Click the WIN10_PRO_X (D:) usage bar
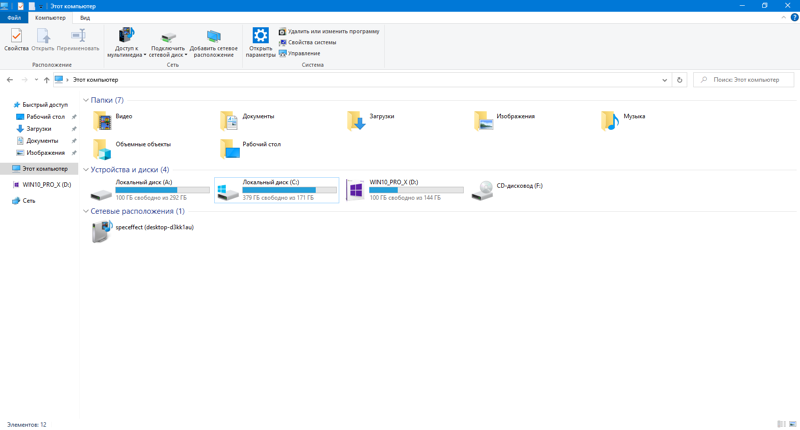 coord(416,190)
